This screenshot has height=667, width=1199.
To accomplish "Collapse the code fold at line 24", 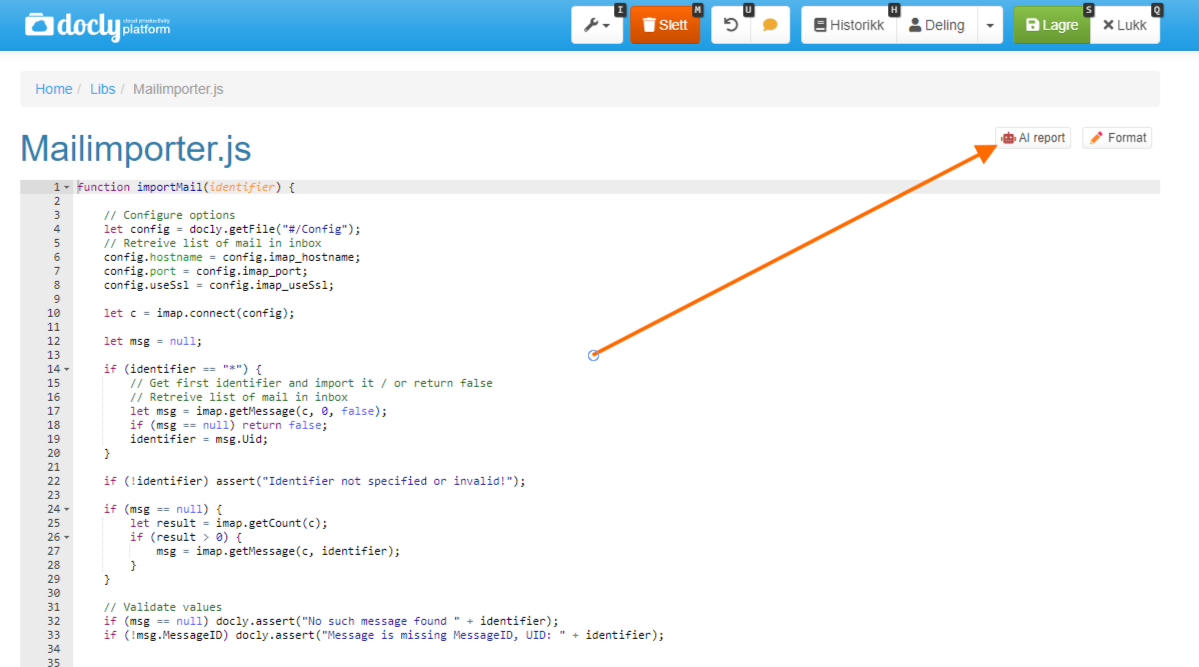I will click(x=65, y=508).
